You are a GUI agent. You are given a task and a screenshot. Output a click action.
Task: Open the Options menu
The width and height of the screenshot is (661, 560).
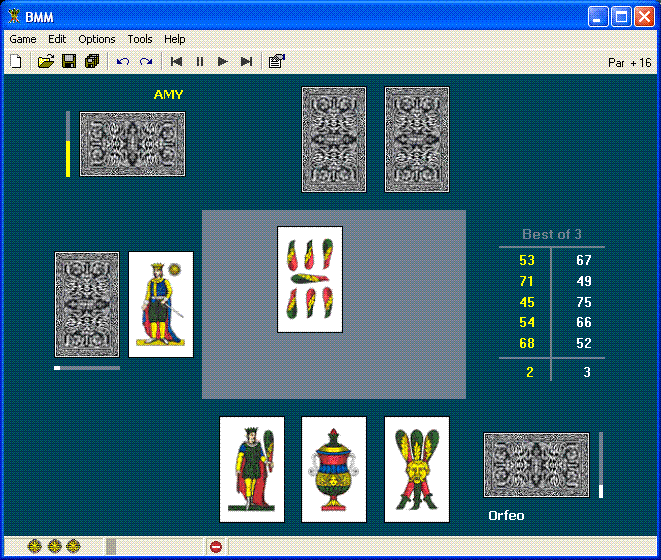pyautogui.click(x=97, y=39)
